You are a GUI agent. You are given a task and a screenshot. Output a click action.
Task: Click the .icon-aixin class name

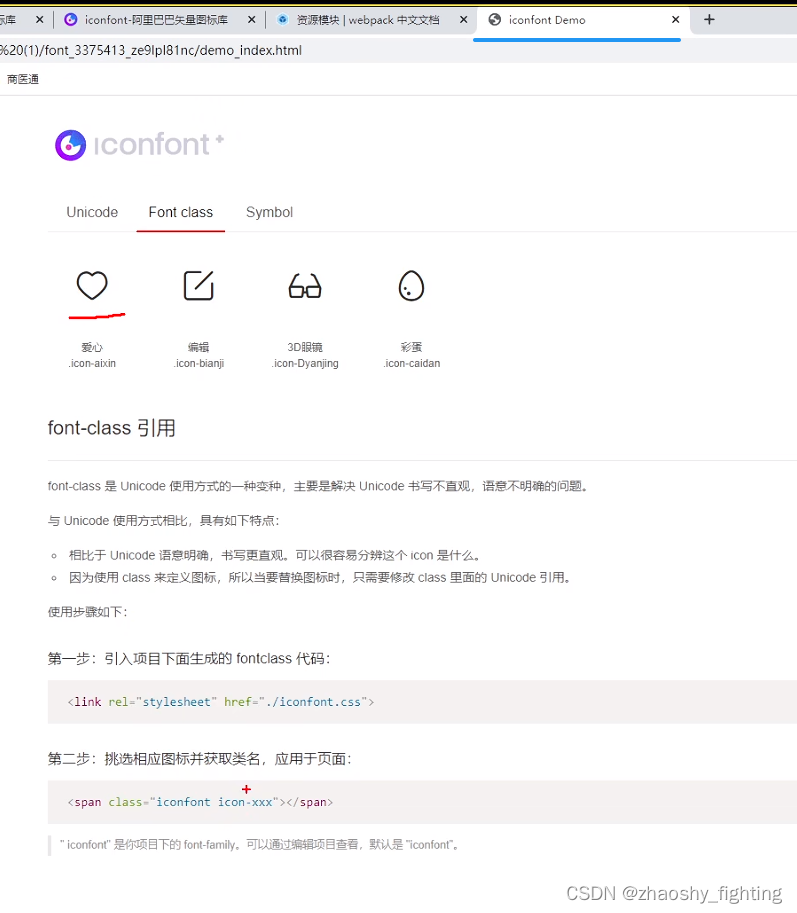click(x=92, y=363)
